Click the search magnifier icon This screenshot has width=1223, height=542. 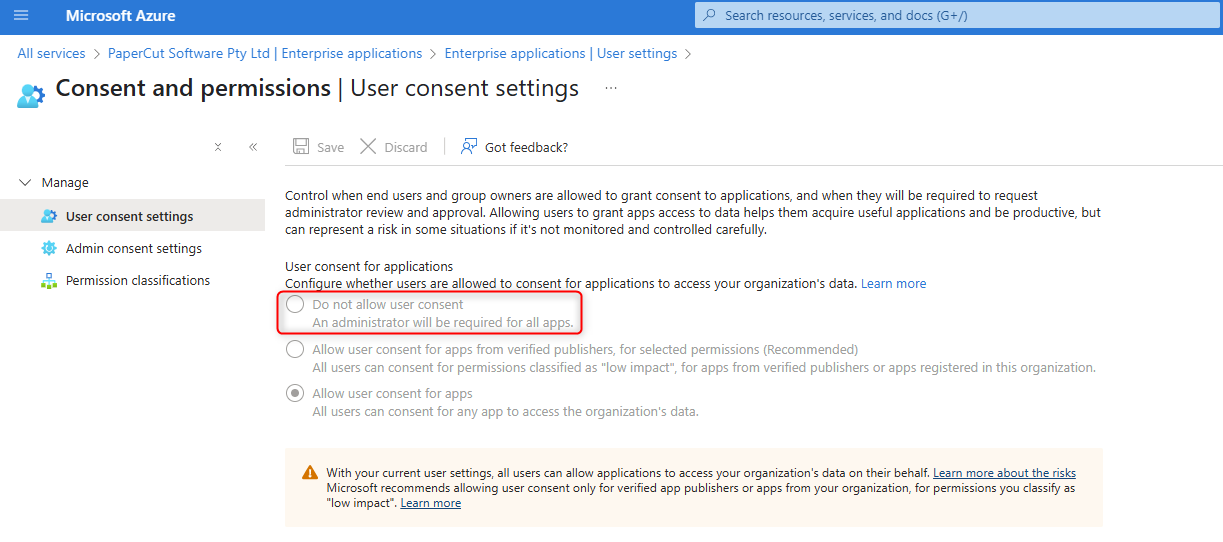pos(710,16)
